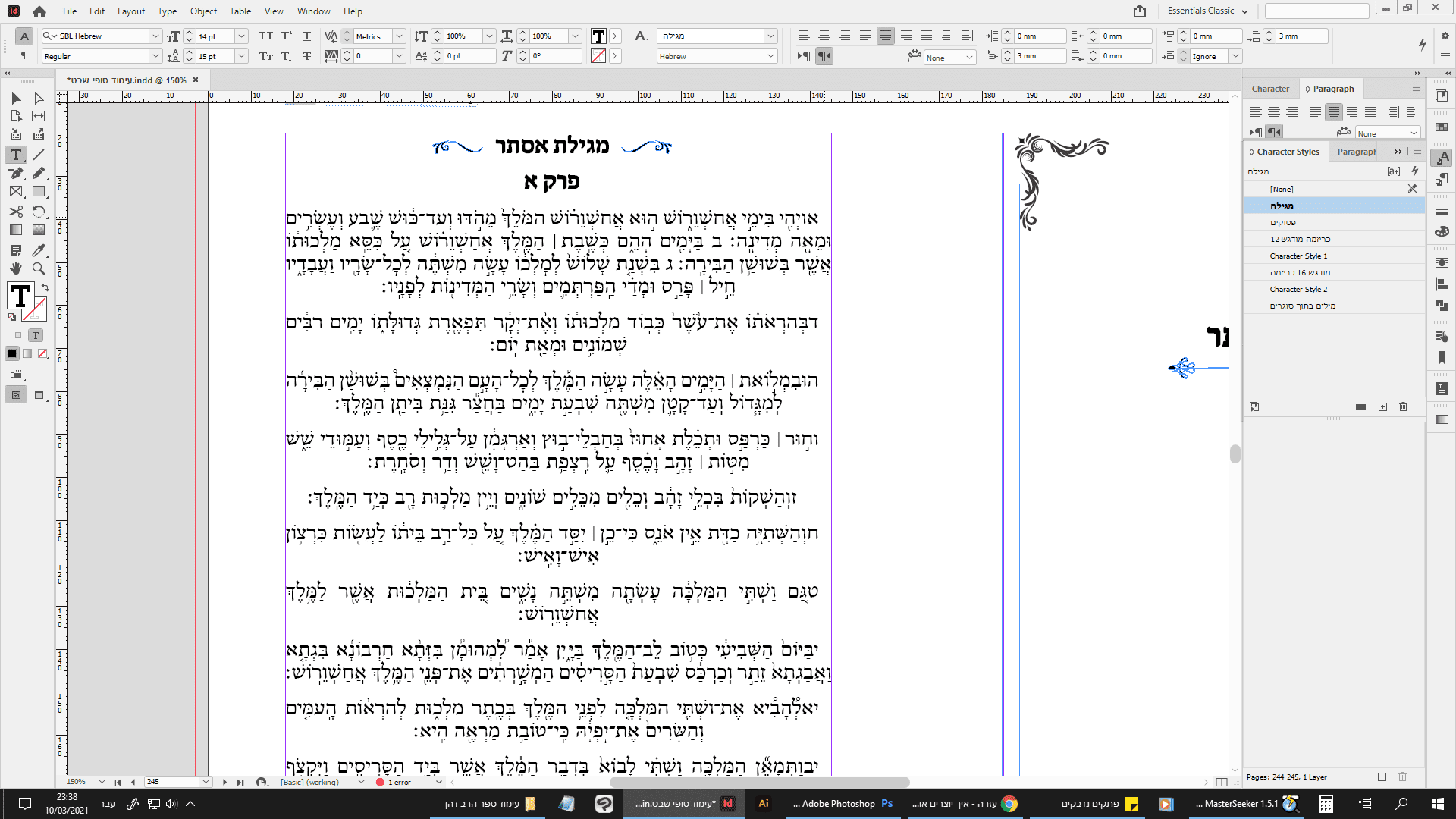Select the Scissors tool
The height and width of the screenshot is (819, 1456).
(x=16, y=212)
